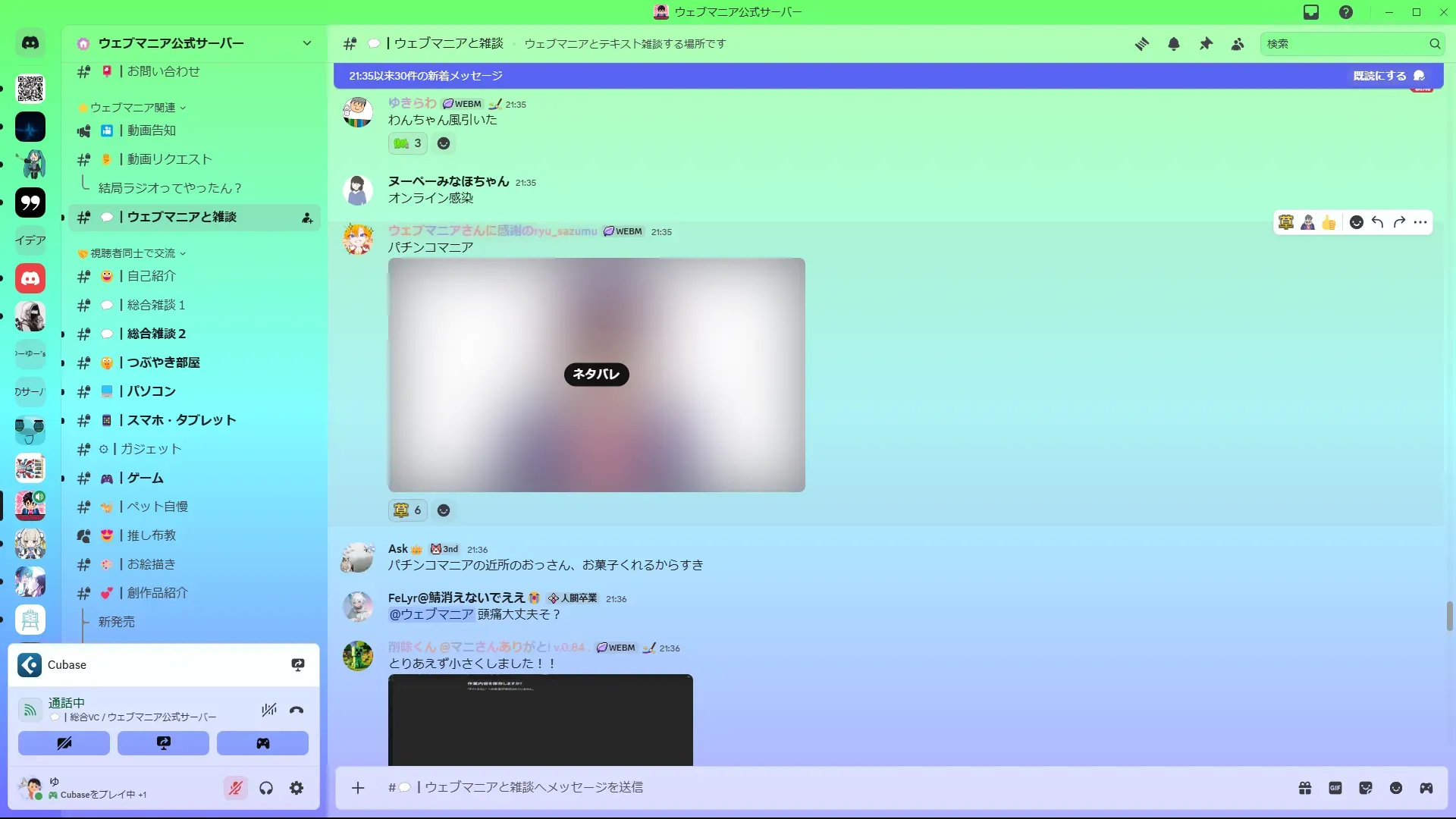Open the threads icon in header

click(x=1141, y=44)
